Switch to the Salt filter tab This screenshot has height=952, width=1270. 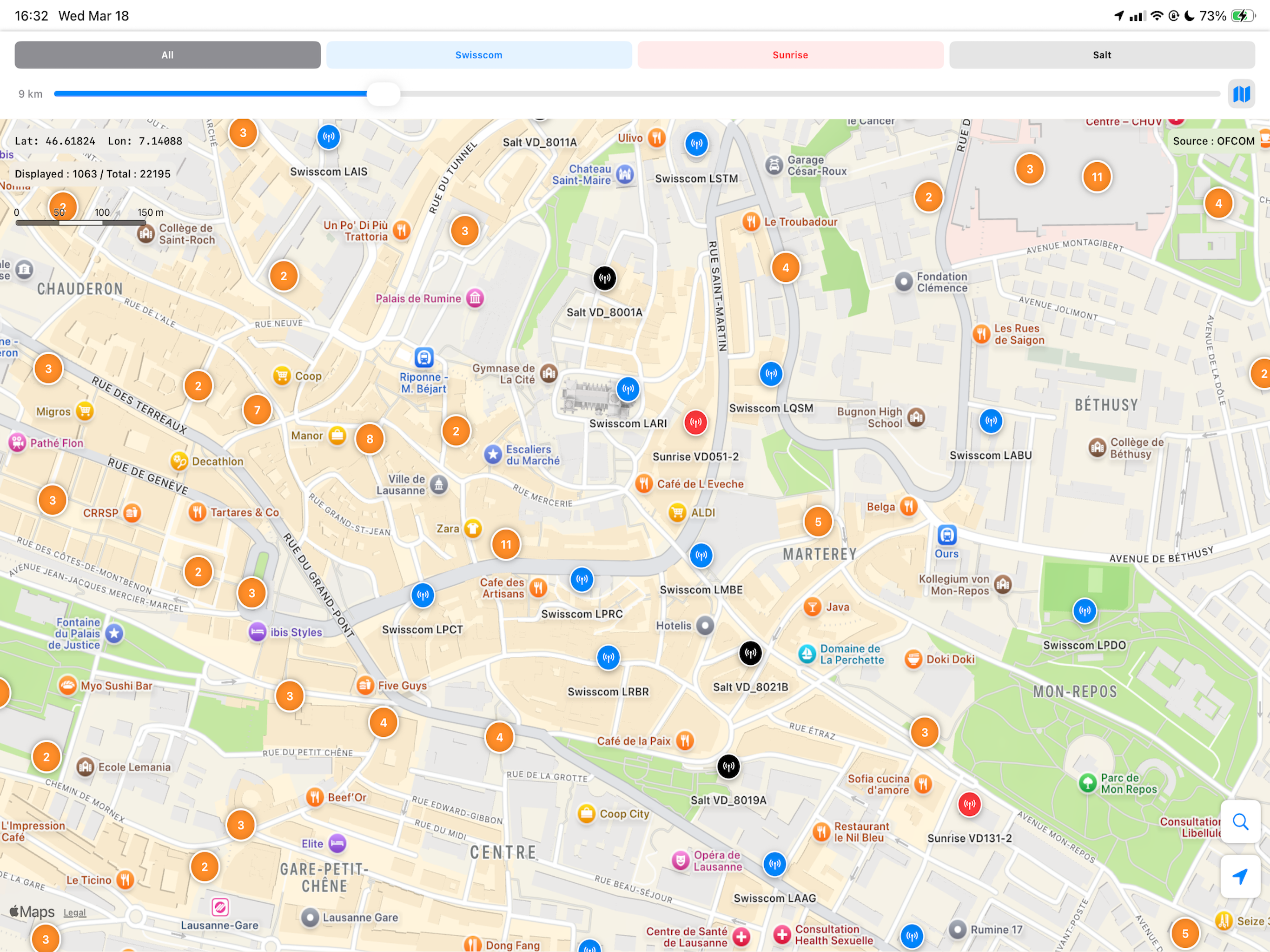pyautogui.click(x=1102, y=55)
